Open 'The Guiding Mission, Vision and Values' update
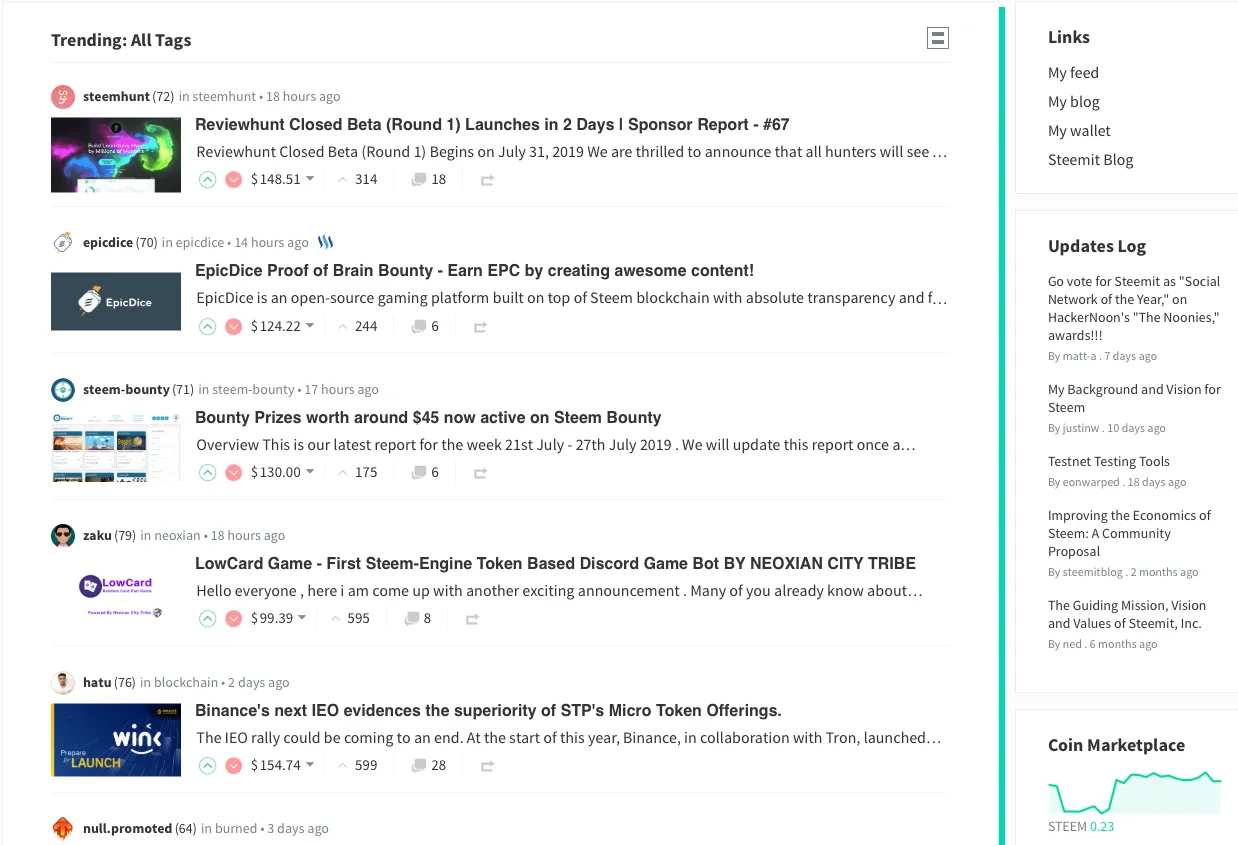The height and width of the screenshot is (845, 1238). click(x=1127, y=615)
